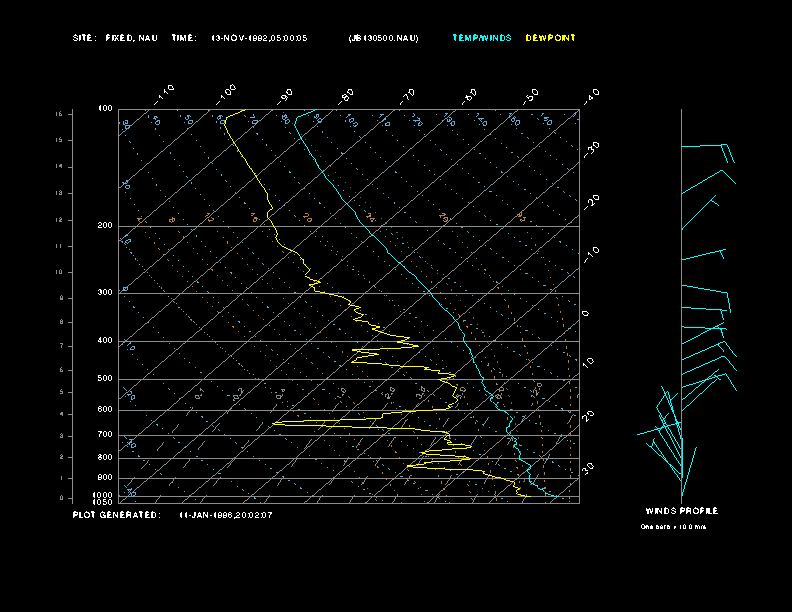The image size is (792, 612).
Task: Click the right-side temperature label 0
Action: coord(586,314)
